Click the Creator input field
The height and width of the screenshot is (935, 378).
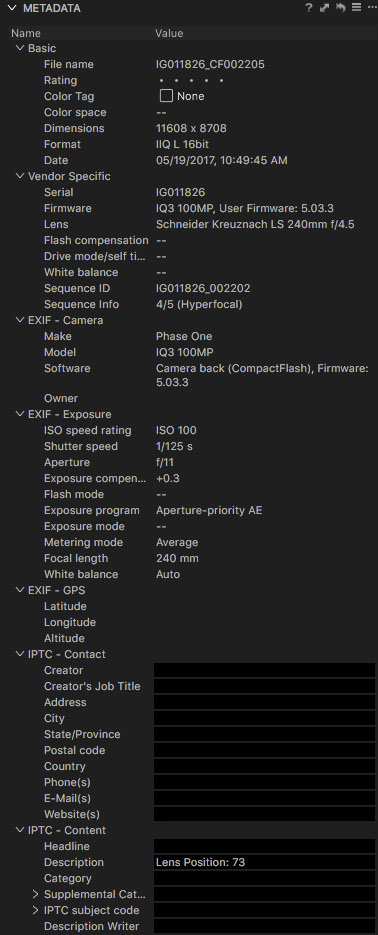click(264, 670)
